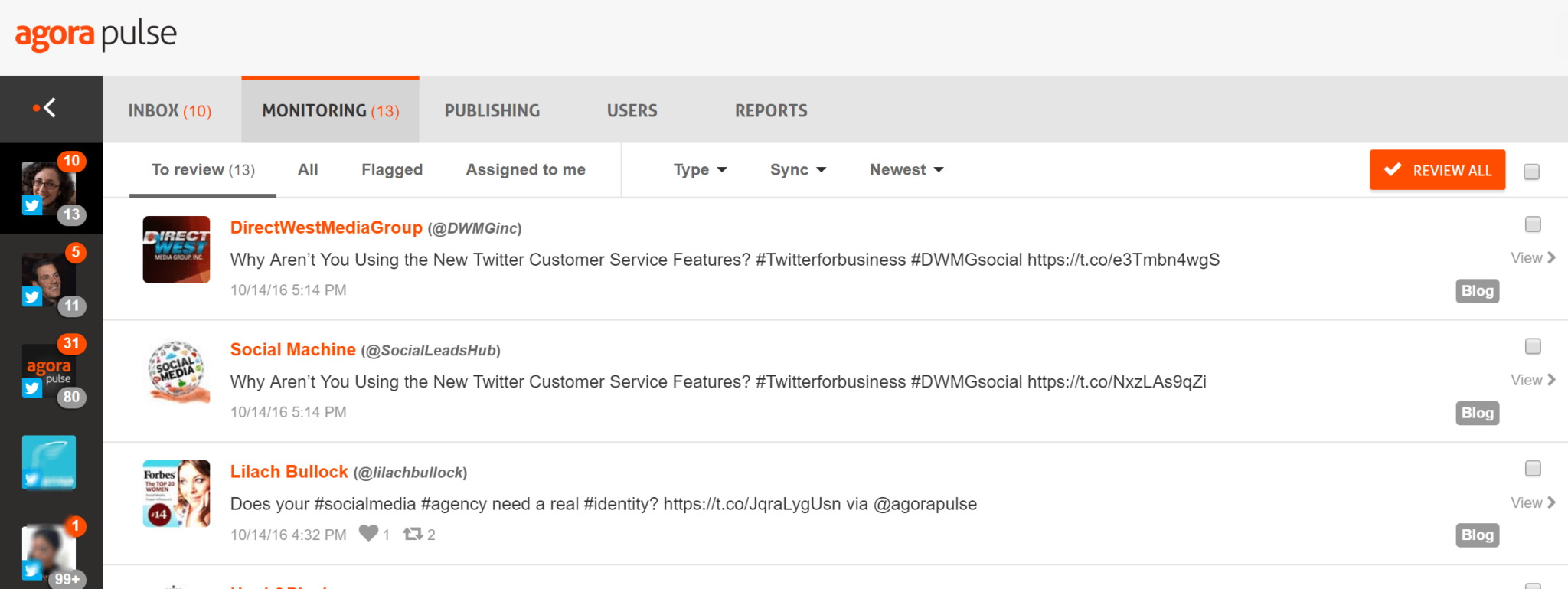Click the 80 monitoring count badge in sidebar
This screenshot has width=1568, height=589.
pos(71,397)
